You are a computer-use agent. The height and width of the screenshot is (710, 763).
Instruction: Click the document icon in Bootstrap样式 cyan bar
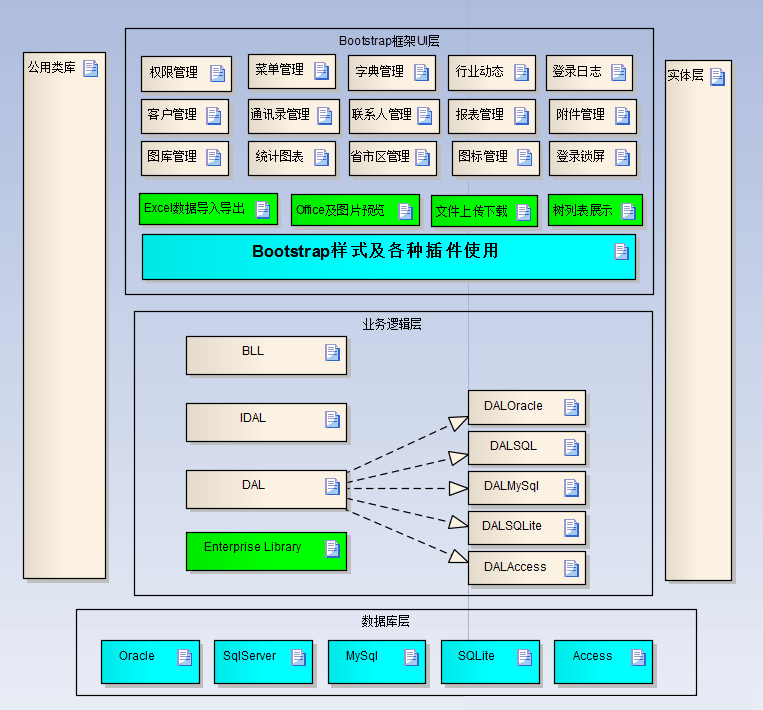click(x=621, y=252)
